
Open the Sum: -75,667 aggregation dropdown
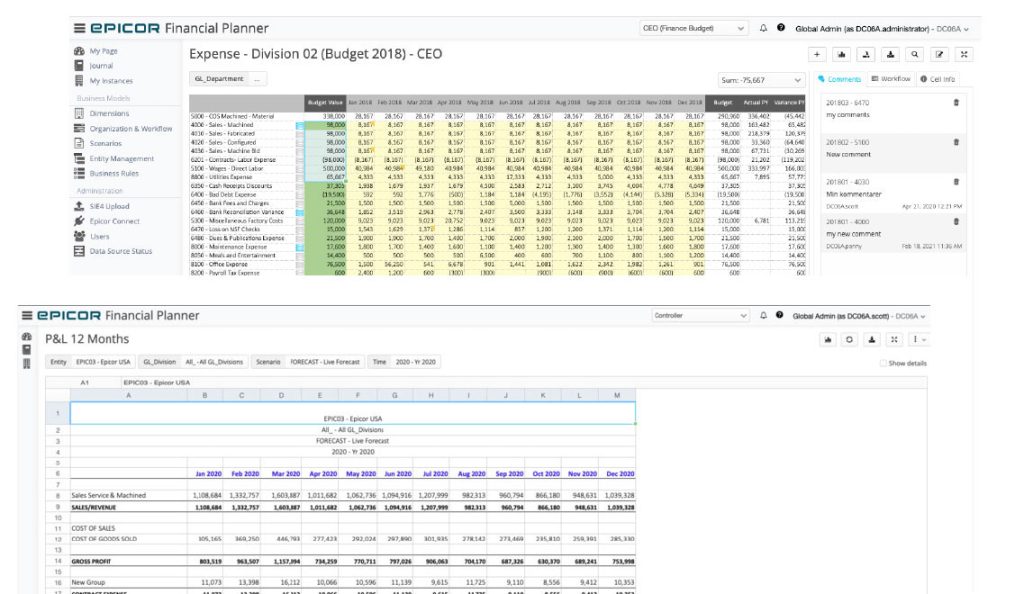coord(761,80)
